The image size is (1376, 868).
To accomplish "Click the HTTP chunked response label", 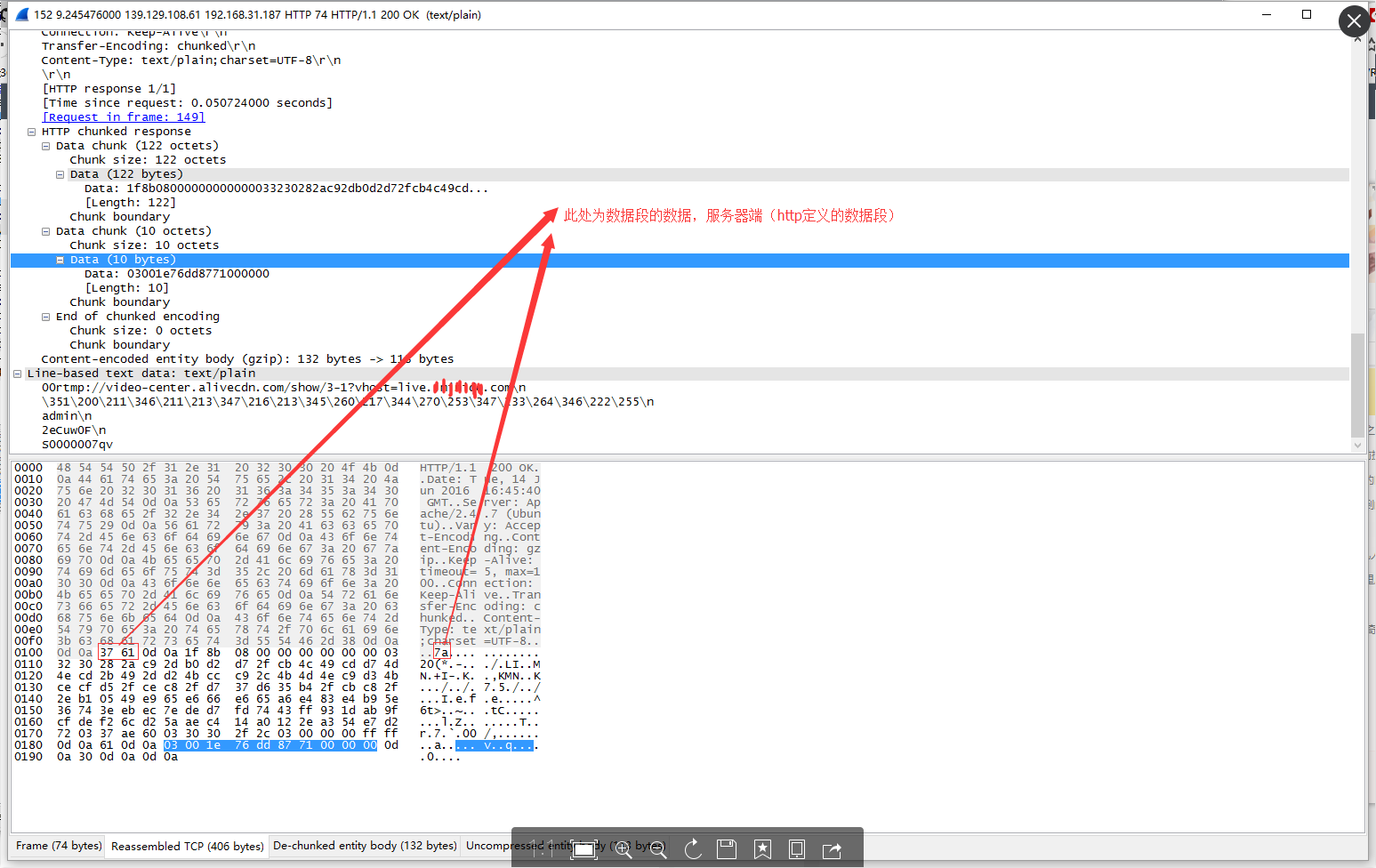I will point(117,132).
